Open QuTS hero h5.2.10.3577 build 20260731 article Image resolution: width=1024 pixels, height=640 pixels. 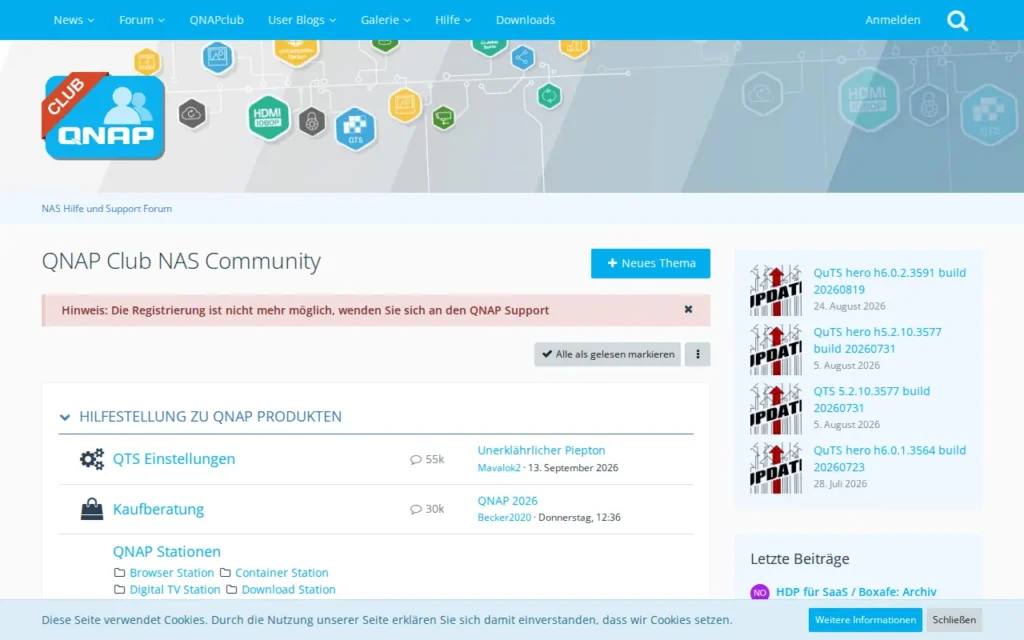click(877, 340)
